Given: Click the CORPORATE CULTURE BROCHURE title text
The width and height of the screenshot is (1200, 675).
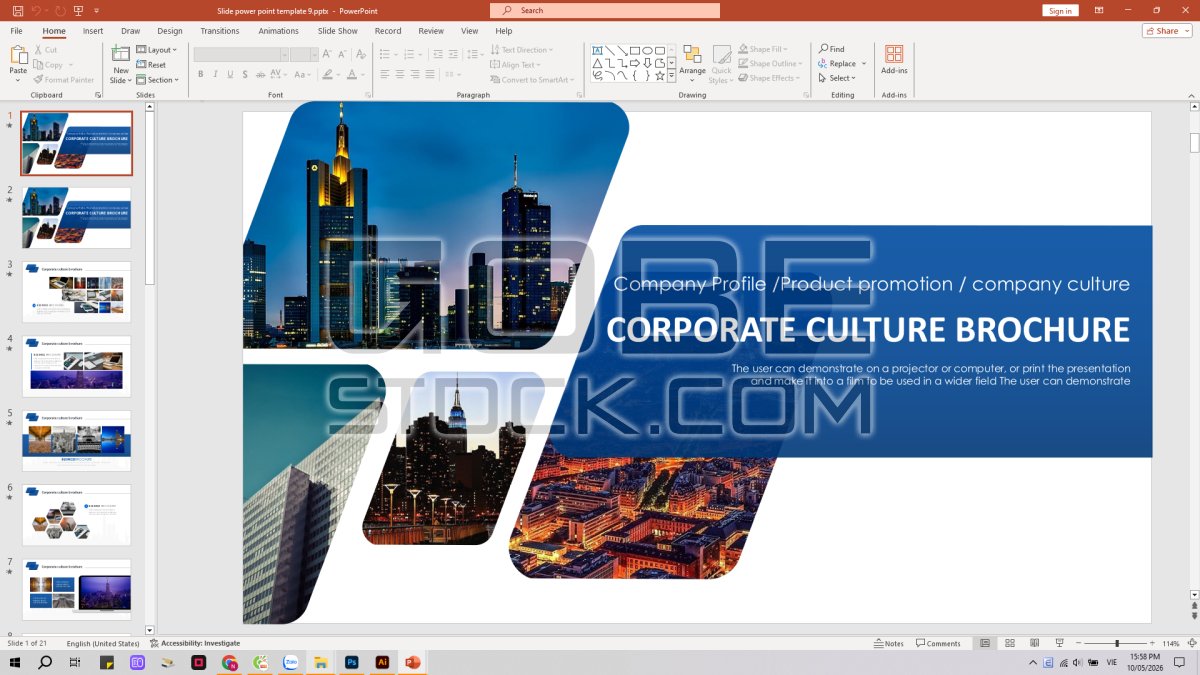Looking at the screenshot, I should (x=868, y=329).
